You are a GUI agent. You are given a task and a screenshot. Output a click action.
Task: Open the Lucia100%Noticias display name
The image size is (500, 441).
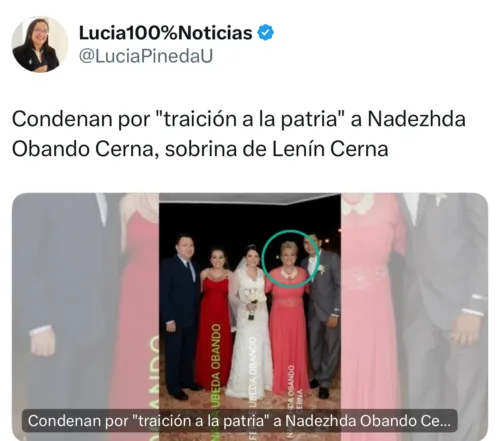pos(166,33)
